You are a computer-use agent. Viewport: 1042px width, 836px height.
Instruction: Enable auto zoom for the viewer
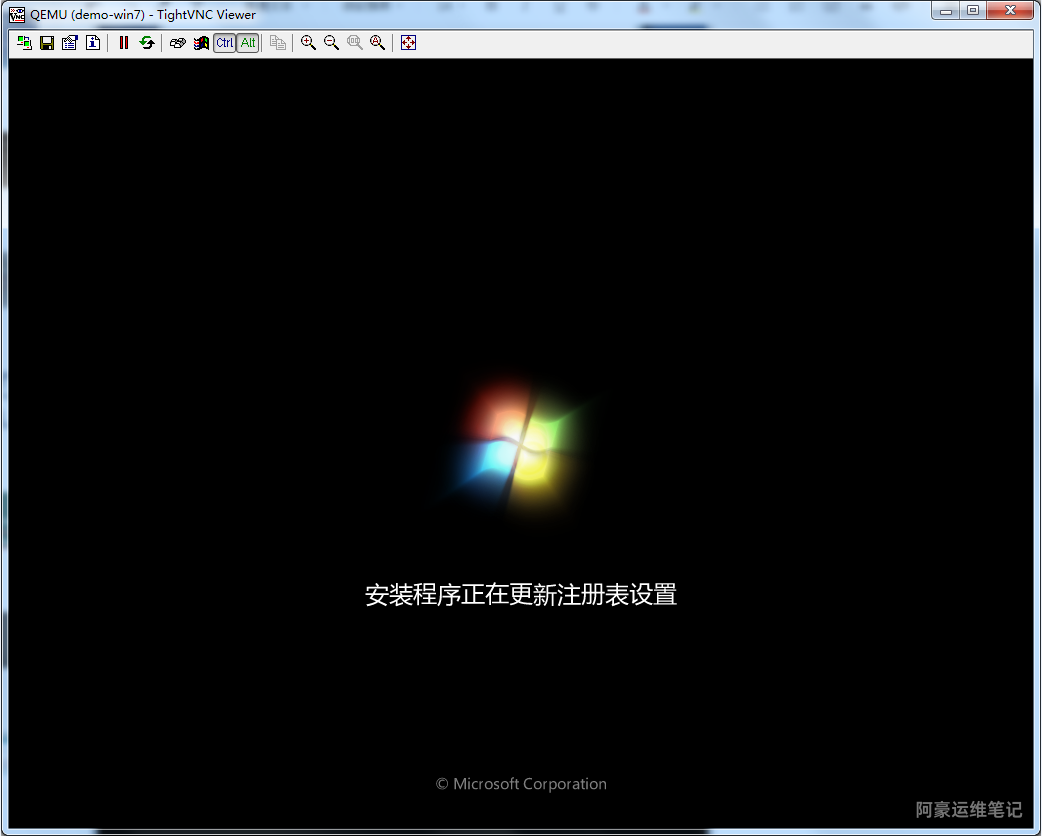378,43
